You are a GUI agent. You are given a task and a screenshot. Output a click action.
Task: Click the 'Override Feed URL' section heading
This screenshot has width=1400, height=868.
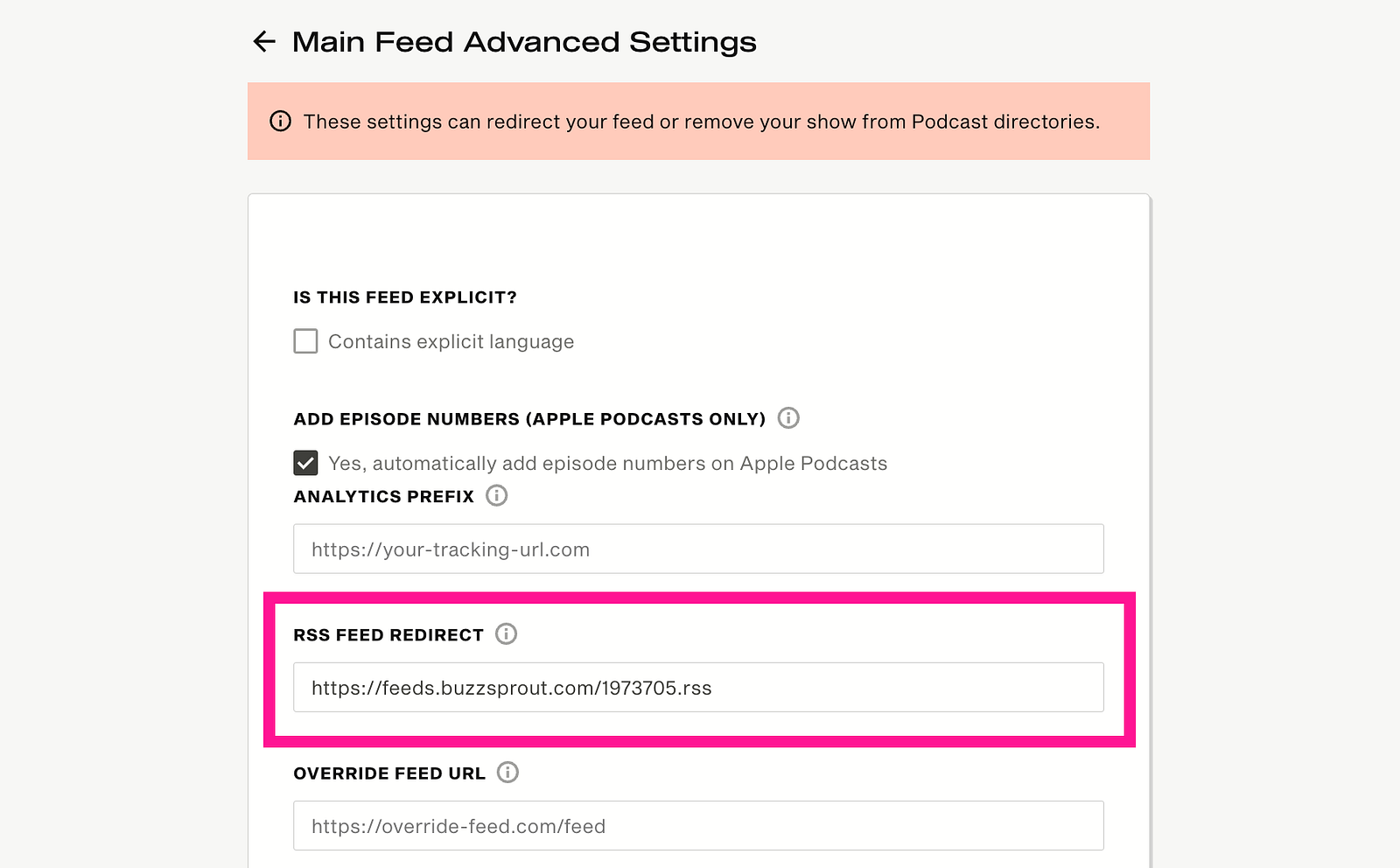(389, 773)
